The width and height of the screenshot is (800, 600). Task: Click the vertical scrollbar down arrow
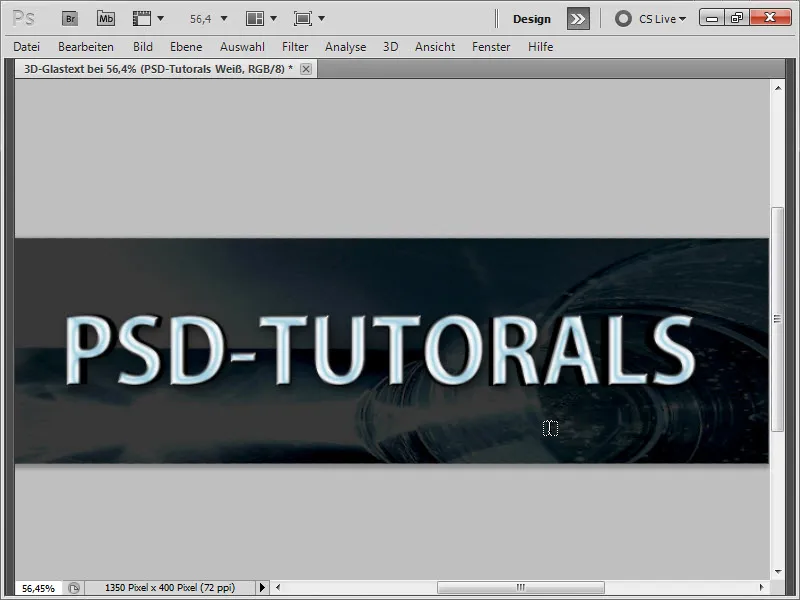point(776,571)
